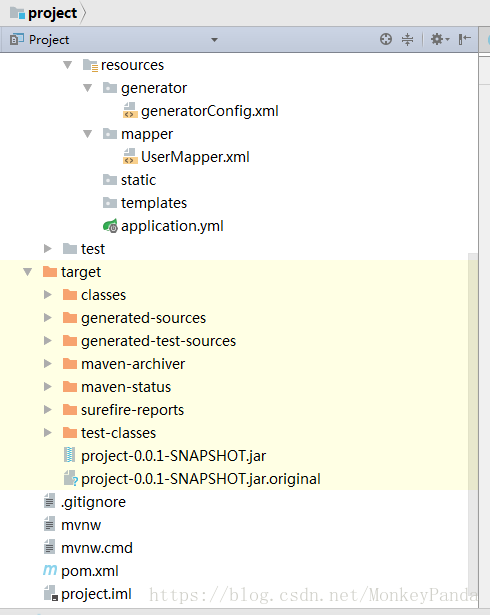Screen dimensions: 490x615
Task: Collapse the resources folder
Action: [x=67, y=65]
